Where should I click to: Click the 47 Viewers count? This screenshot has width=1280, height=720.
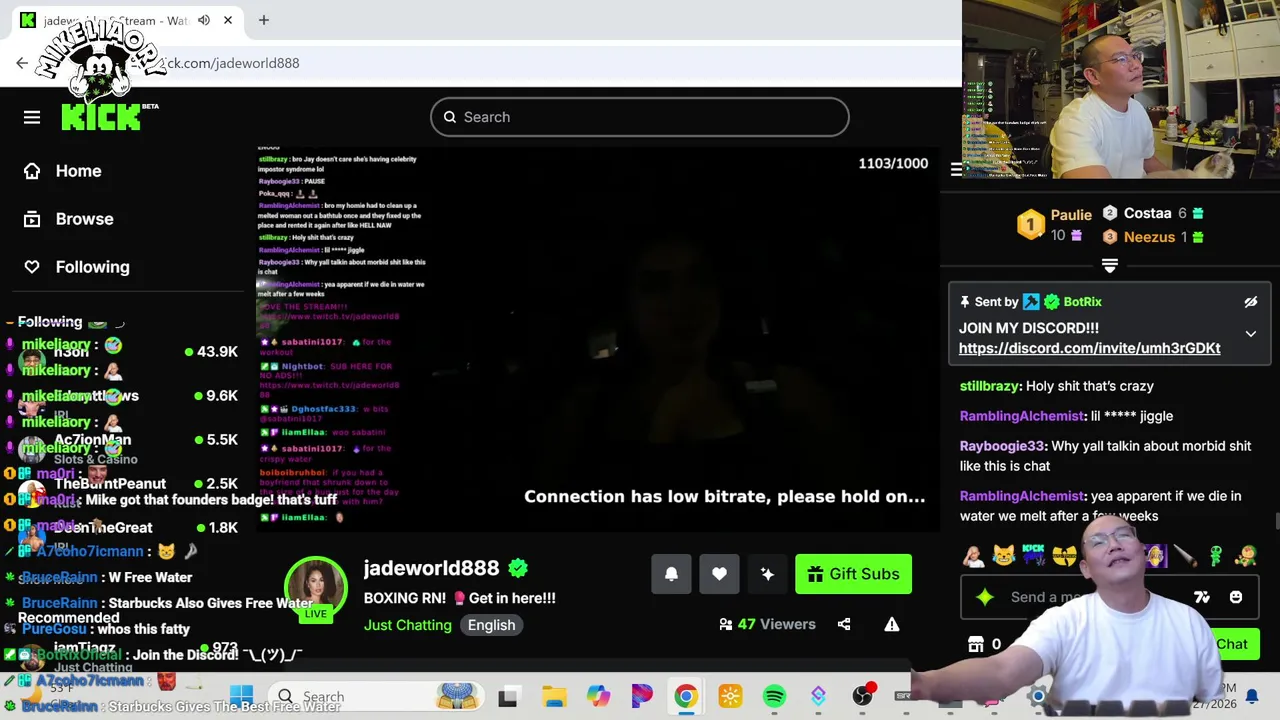768,624
